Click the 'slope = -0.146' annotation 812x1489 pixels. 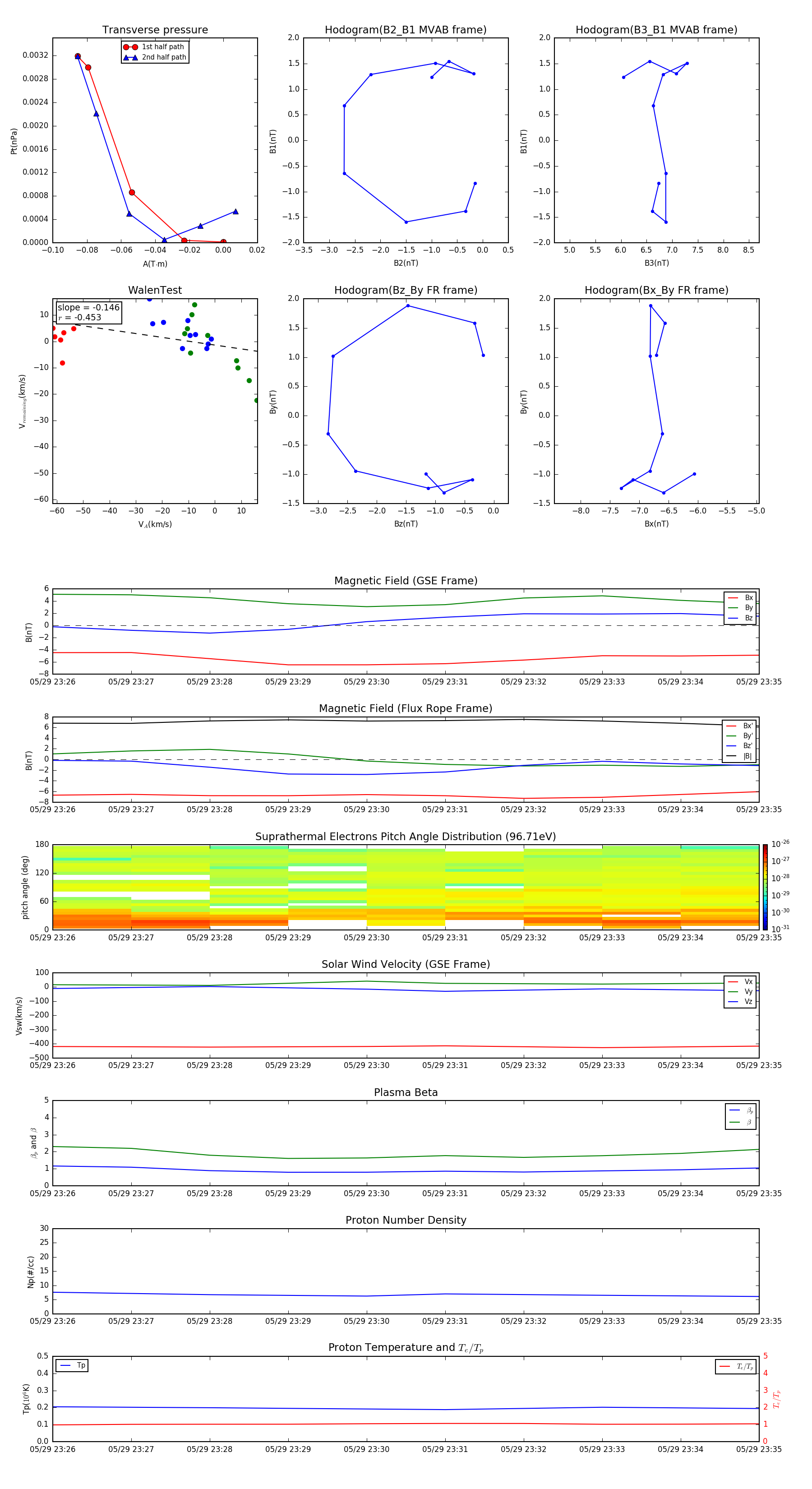point(88,308)
